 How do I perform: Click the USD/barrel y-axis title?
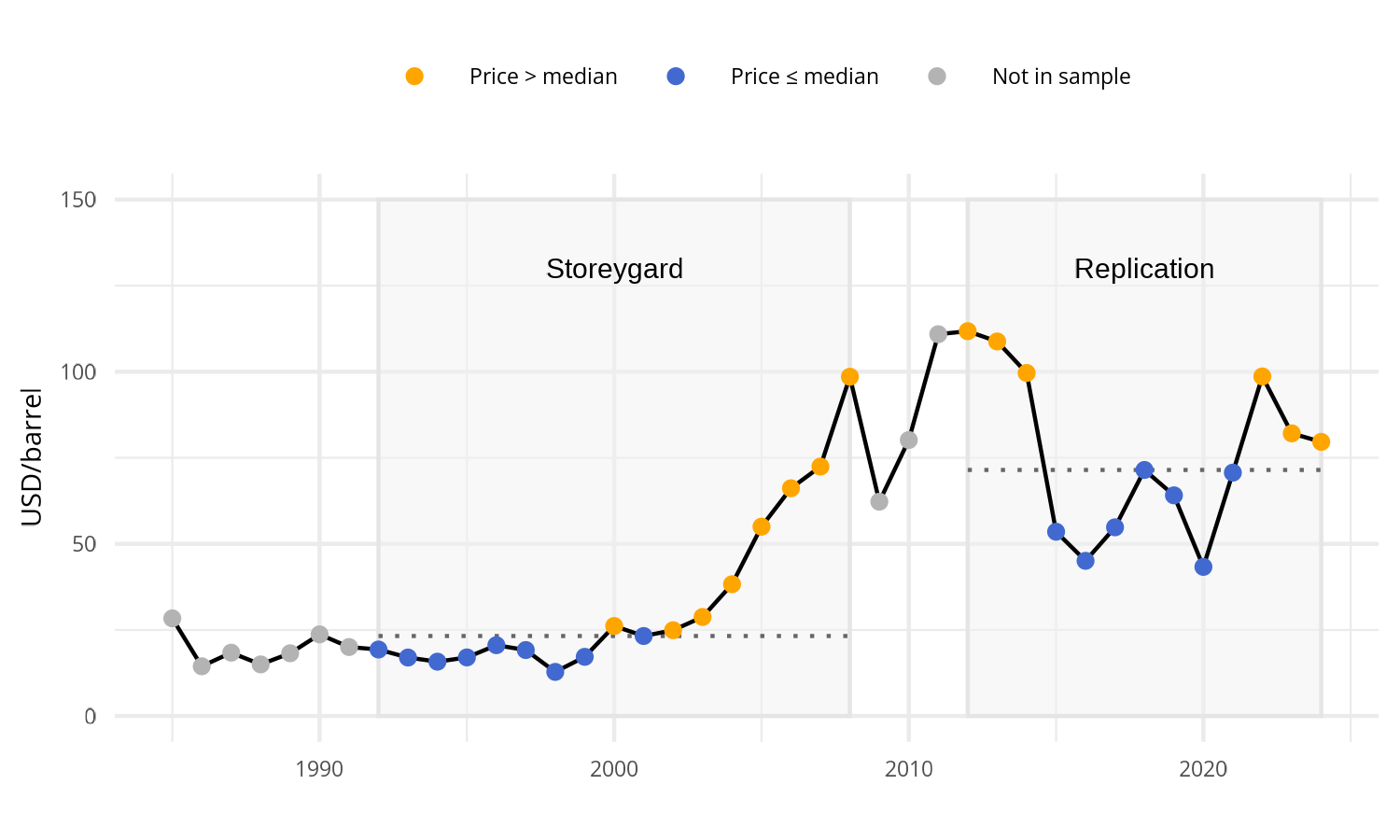point(32,457)
